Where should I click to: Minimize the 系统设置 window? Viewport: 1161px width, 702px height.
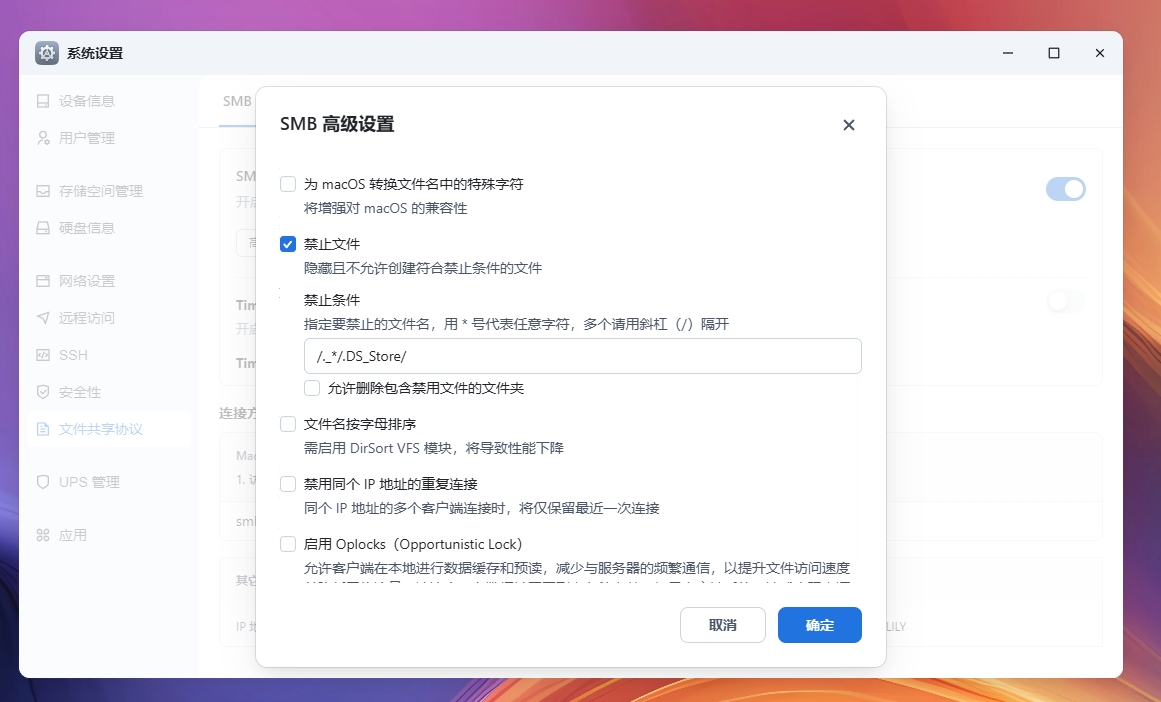(1008, 53)
